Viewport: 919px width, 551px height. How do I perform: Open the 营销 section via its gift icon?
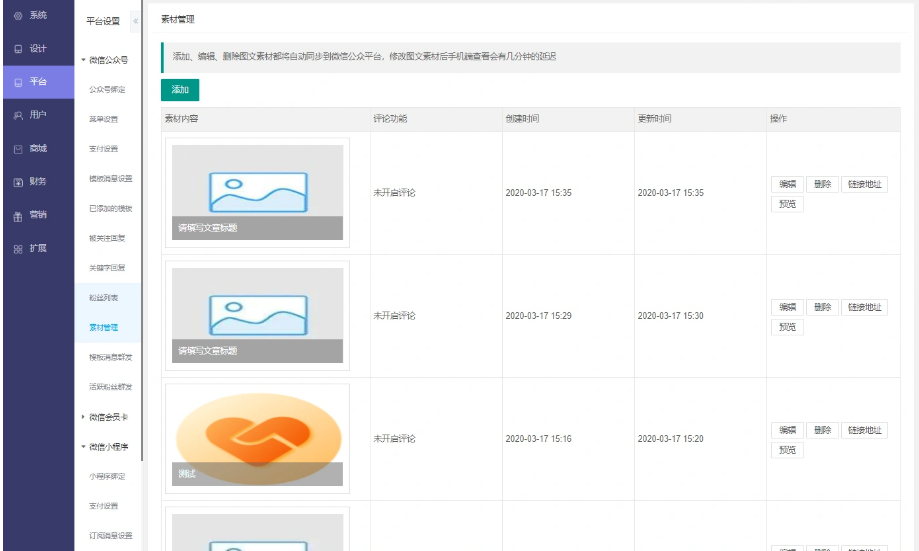(18, 216)
